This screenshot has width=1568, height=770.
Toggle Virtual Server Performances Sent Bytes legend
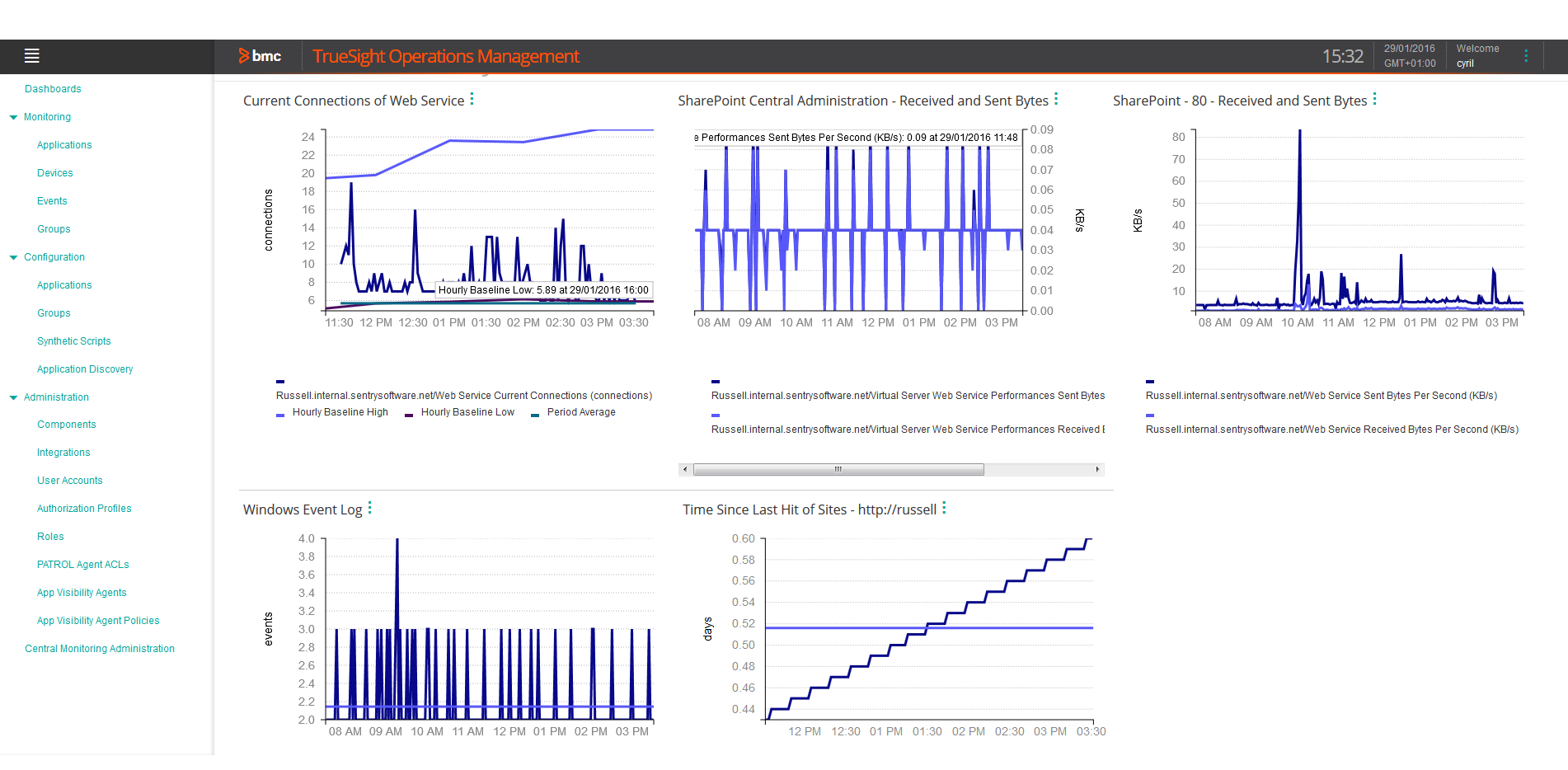coord(908,396)
